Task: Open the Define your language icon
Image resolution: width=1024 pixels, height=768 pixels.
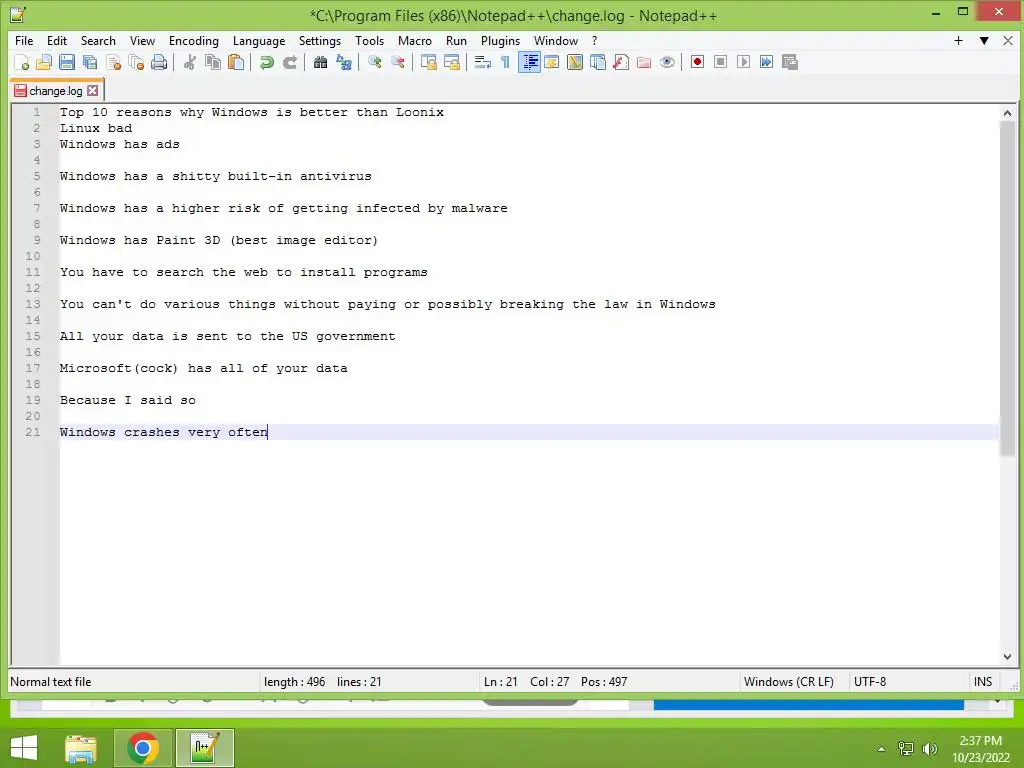Action: click(552, 62)
